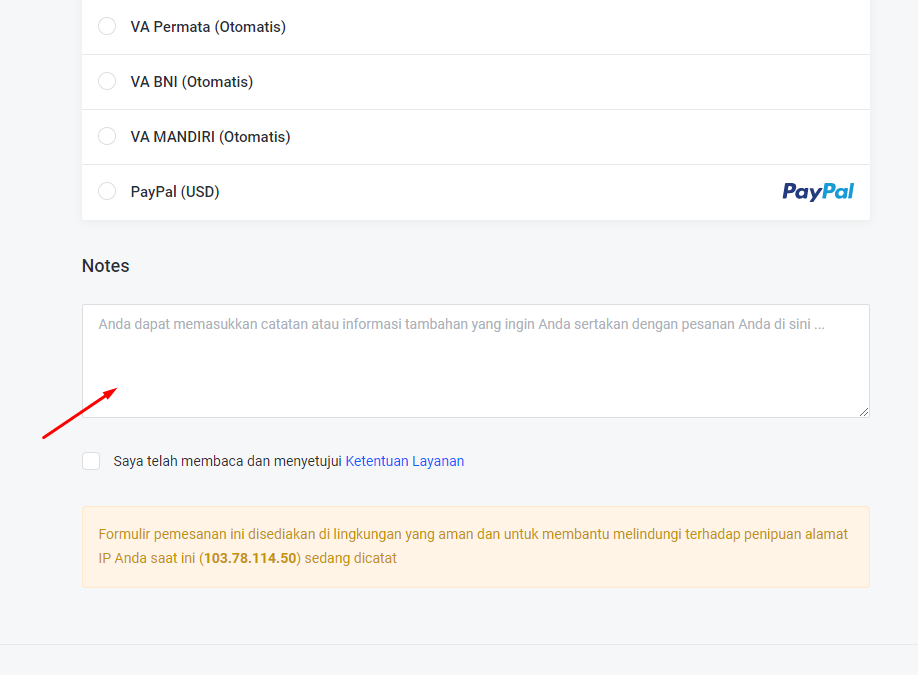Open the Ketentuan Layanan link
The image size is (918, 675).
(404, 461)
